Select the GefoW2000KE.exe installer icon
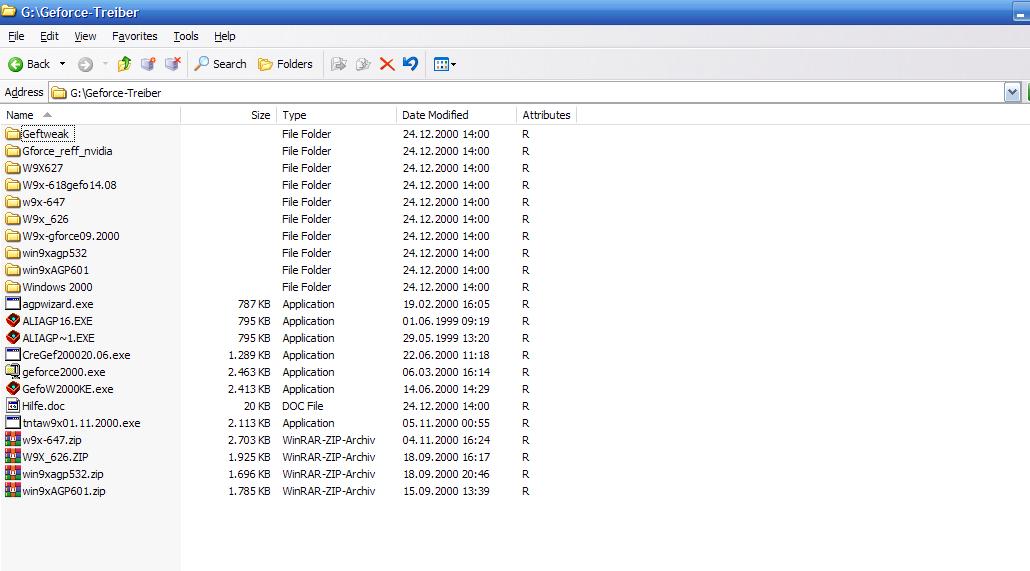The image size is (1030, 571). coord(12,389)
